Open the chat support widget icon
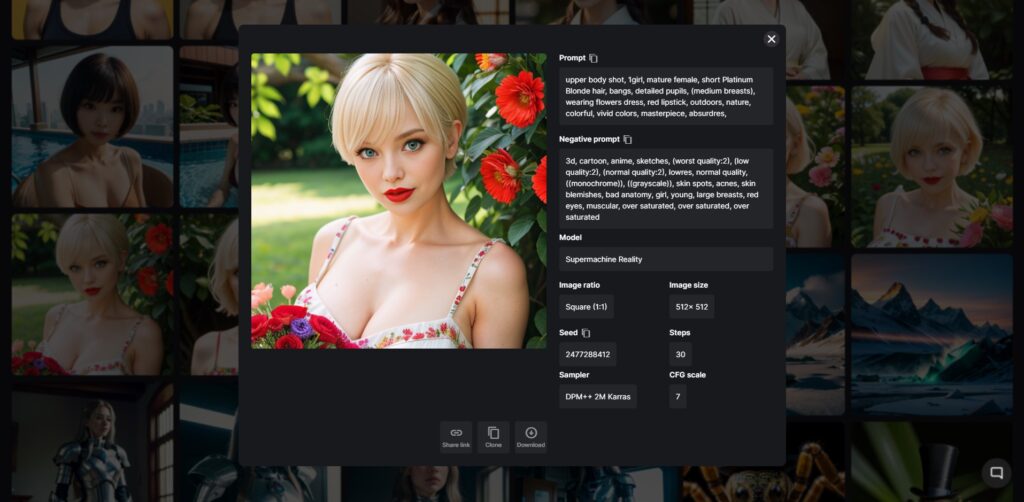The image size is (1024, 502). tap(997, 473)
